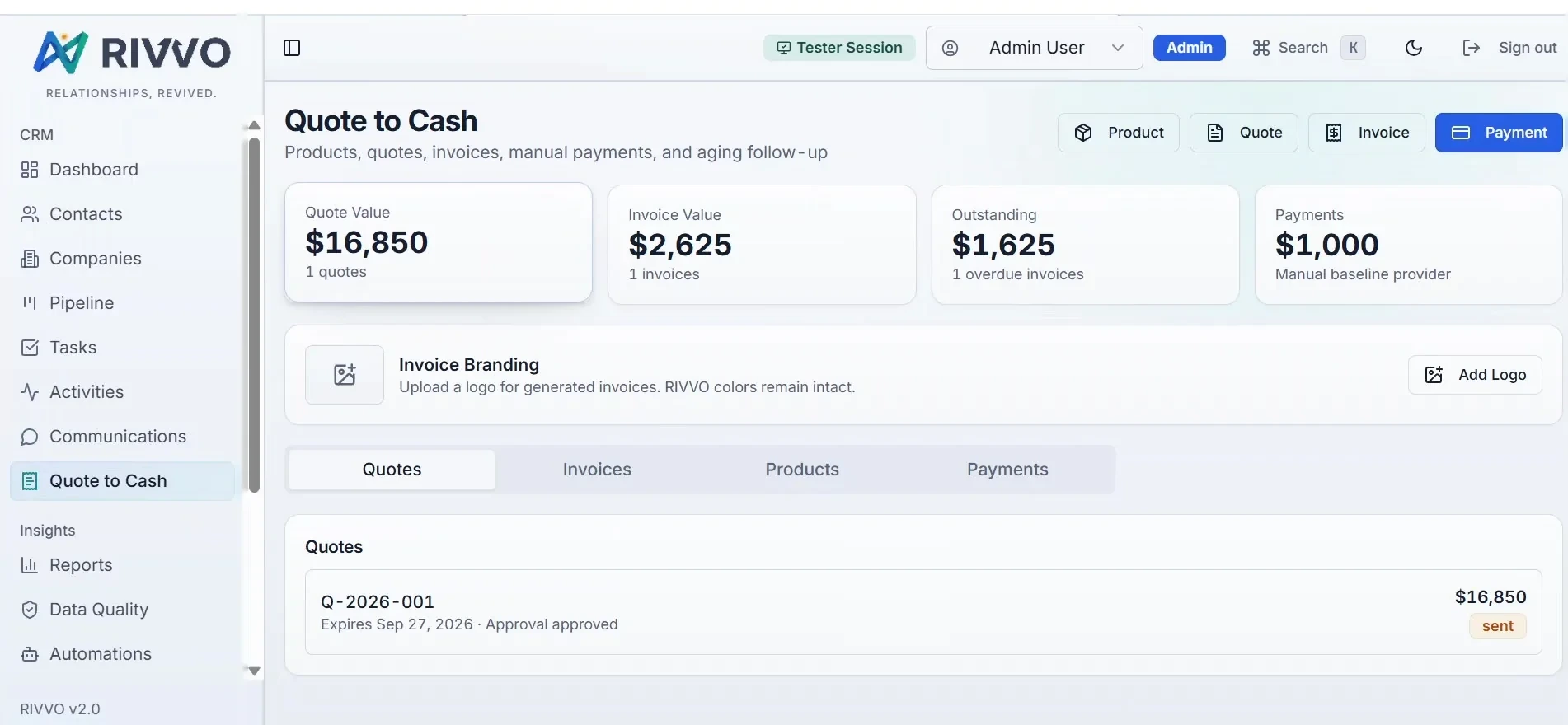
Task: Open Activities in the sidebar
Action: tap(122, 392)
